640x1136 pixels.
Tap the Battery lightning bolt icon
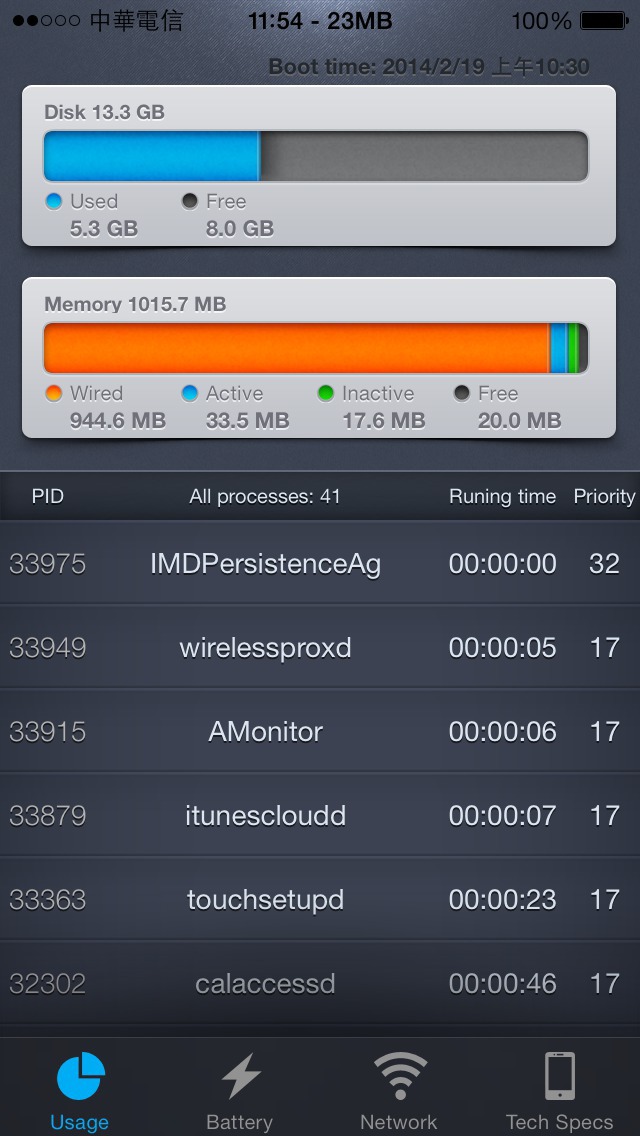tap(241, 1076)
